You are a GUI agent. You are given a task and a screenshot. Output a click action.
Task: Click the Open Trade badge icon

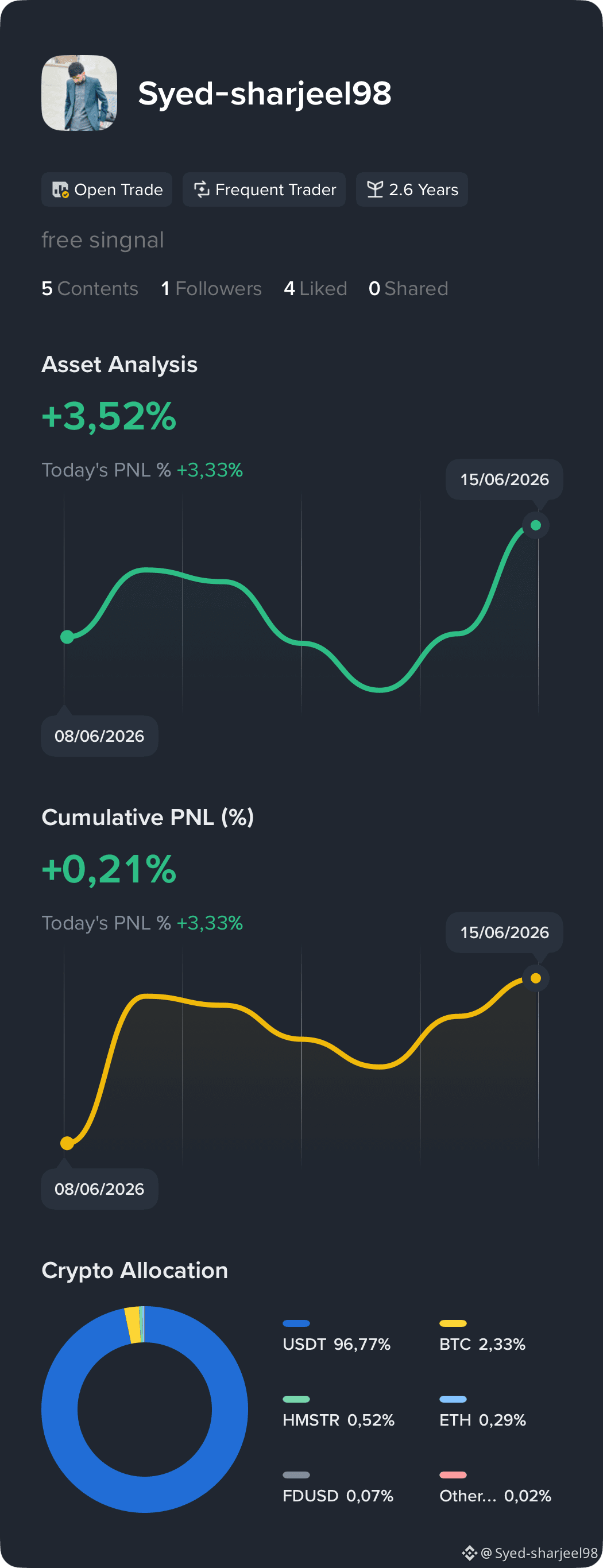tap(60, 190)
